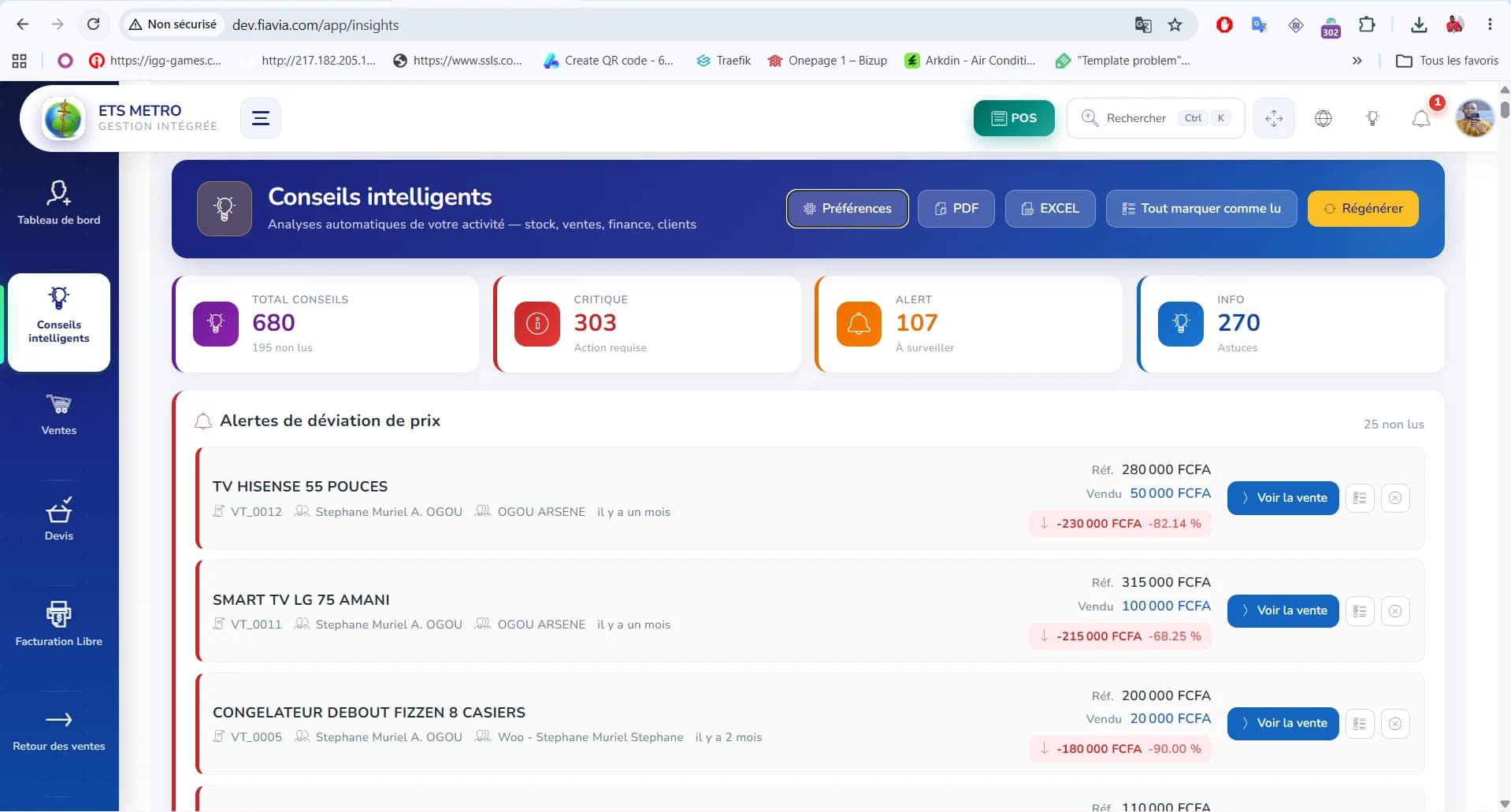The image size is (1511, 812).
Task: Mark SMART TV LG alert as read
Action: click(1360, 611)
